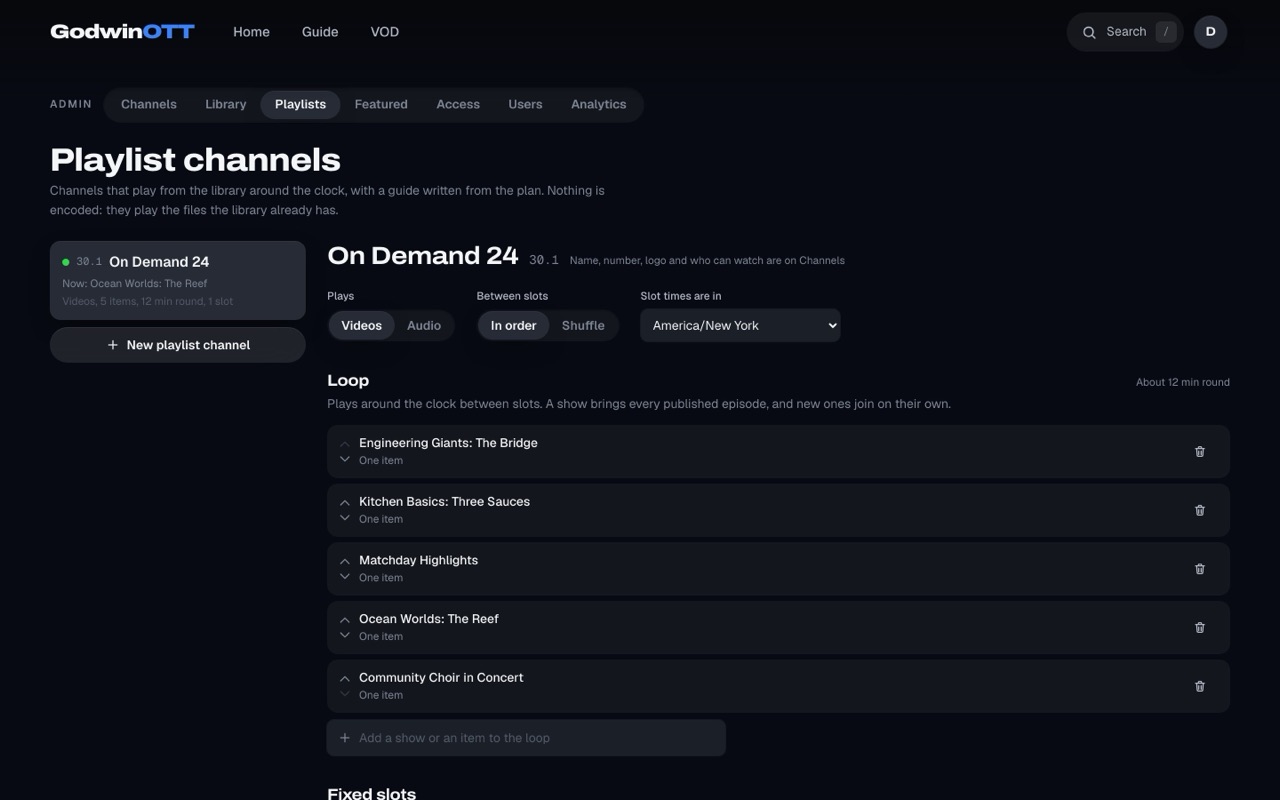Click the GodwinOTT logo
This screenshot has width=1280, height=800.
(122, 32)
